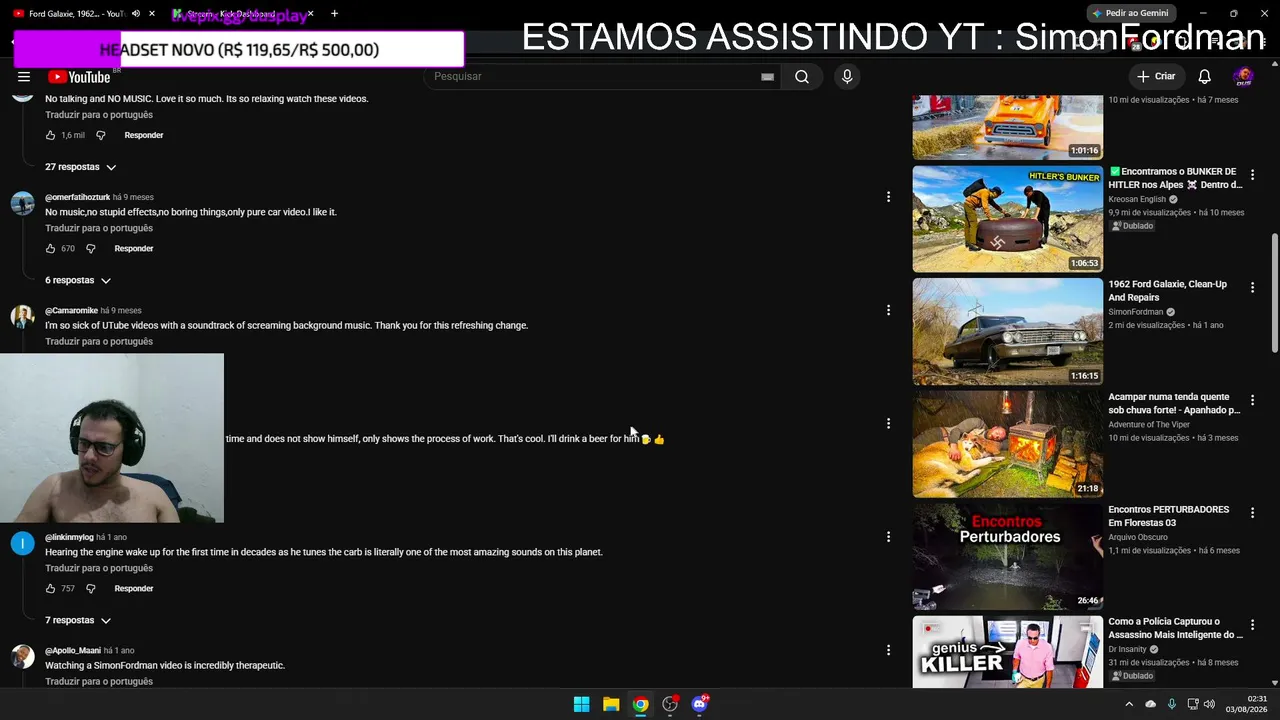
Task: Open options menu for @omerfatihozturk comment
Action: tap(888, 197)
